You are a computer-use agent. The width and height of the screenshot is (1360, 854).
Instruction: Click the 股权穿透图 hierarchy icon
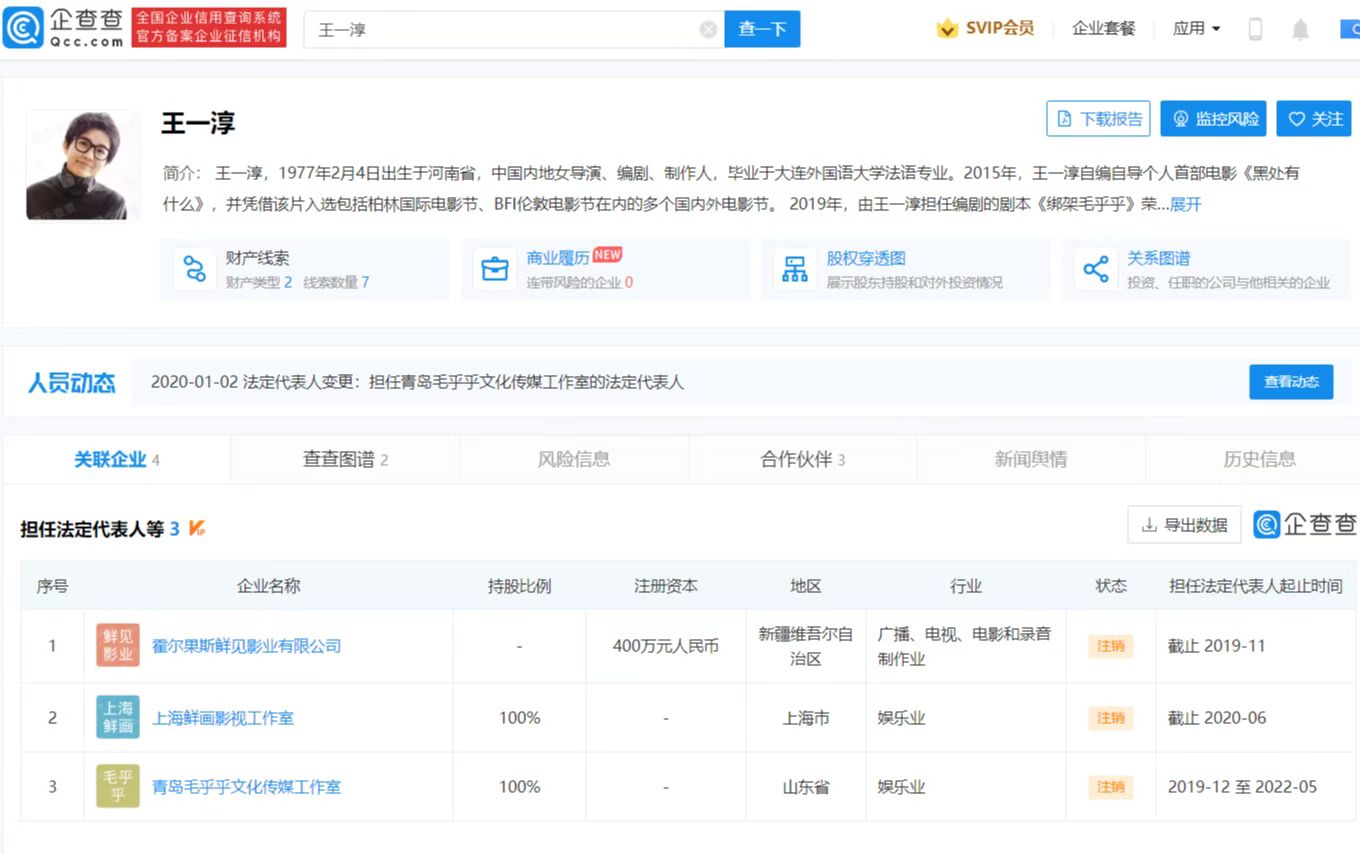point(795,269)
